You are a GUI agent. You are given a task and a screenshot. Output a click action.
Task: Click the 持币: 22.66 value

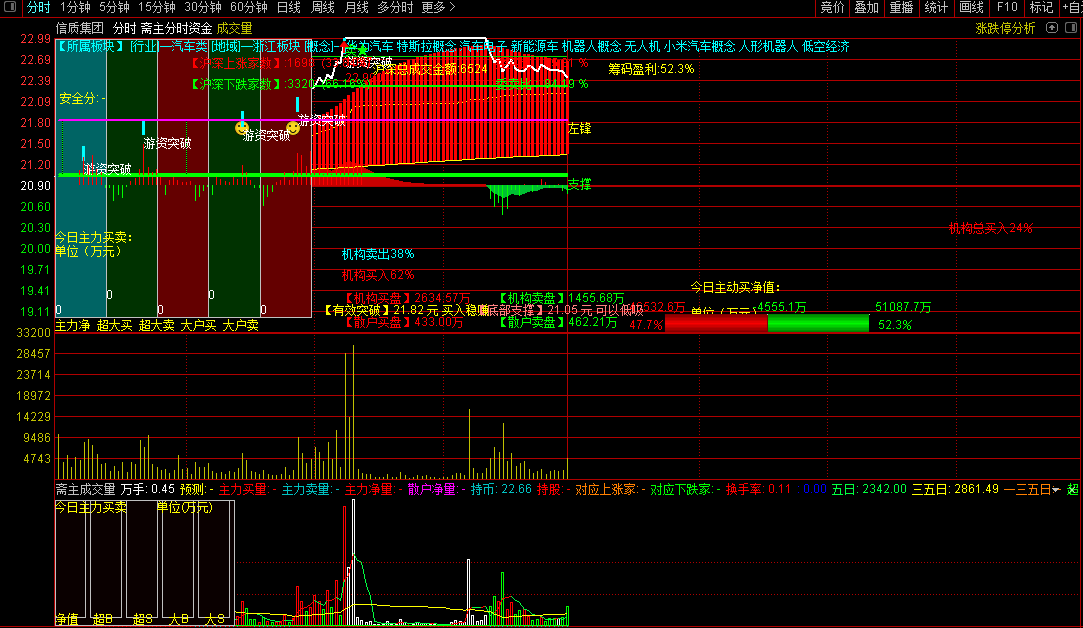point(501,489)
